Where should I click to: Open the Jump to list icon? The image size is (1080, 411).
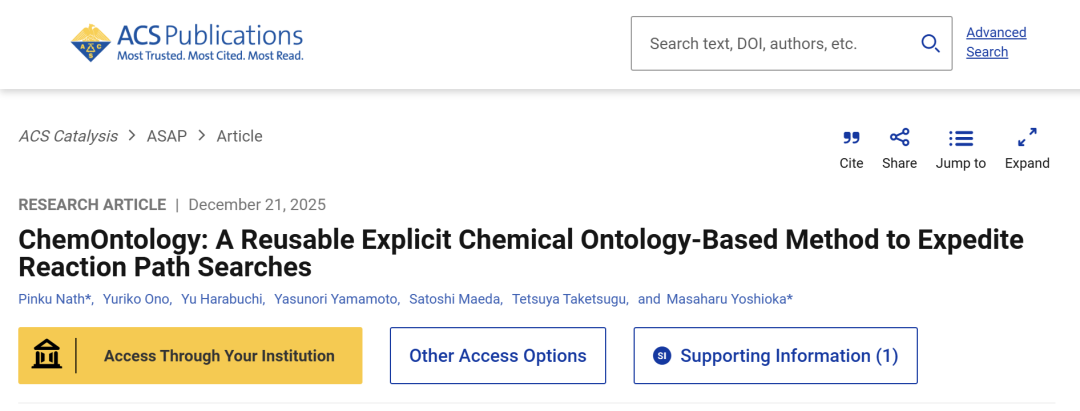(x=961, y=138)
